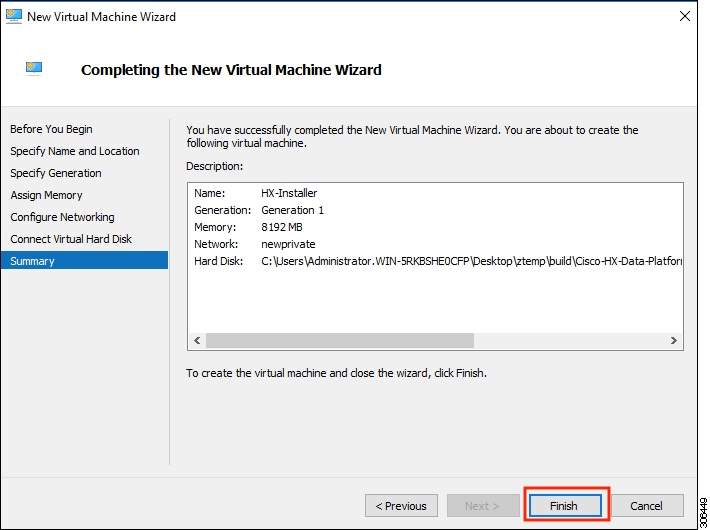The image size is (710, 530).
Task: Go to Specify Name and Location step
Action: point(75,151)
